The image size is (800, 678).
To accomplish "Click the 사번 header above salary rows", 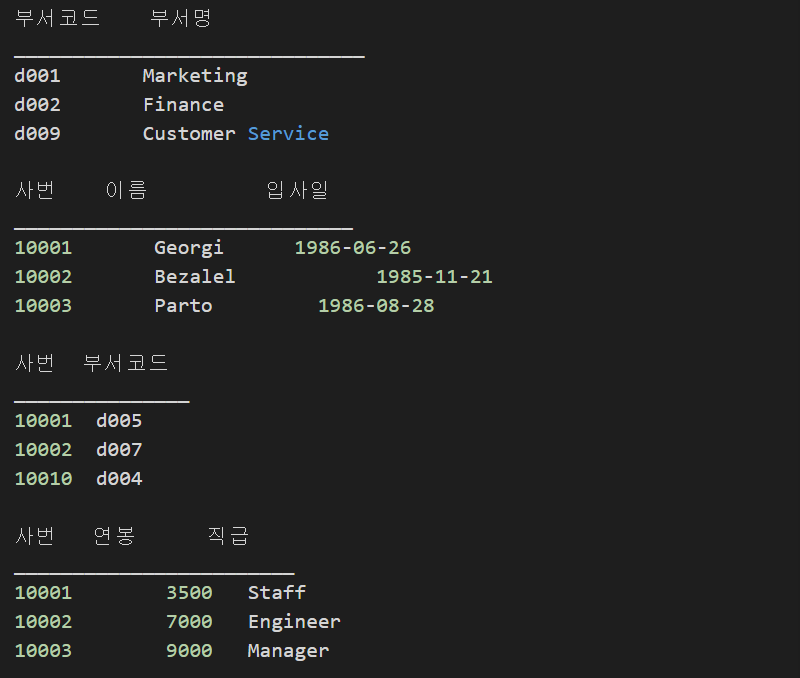I will coord(34,536).
